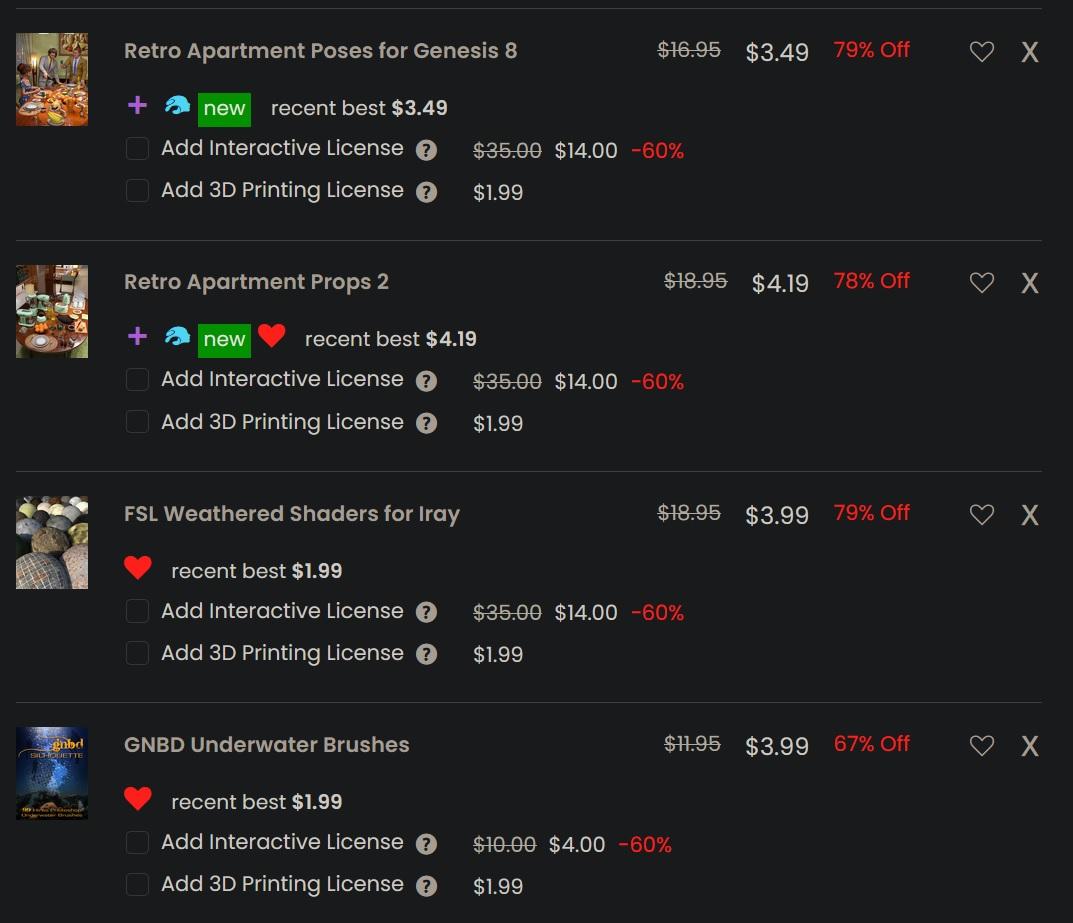Viewport: 1073px width, 923px height.
Task: Tick Interactive License for GNBD Underwater Brushes
Action: click(137, 843)
